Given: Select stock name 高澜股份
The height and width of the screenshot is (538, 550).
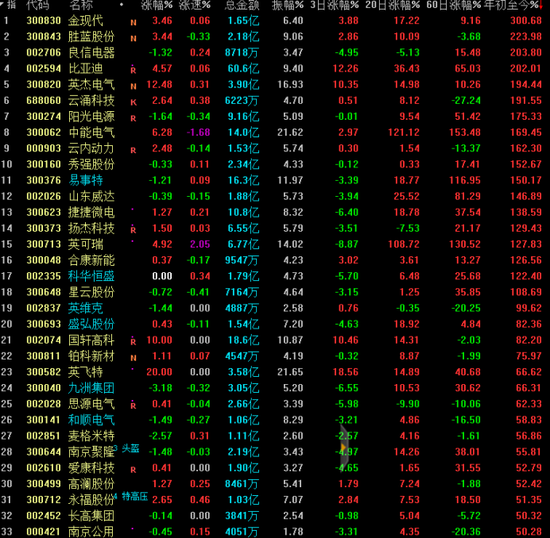Looking at the screenshot, I should [91, 484].
